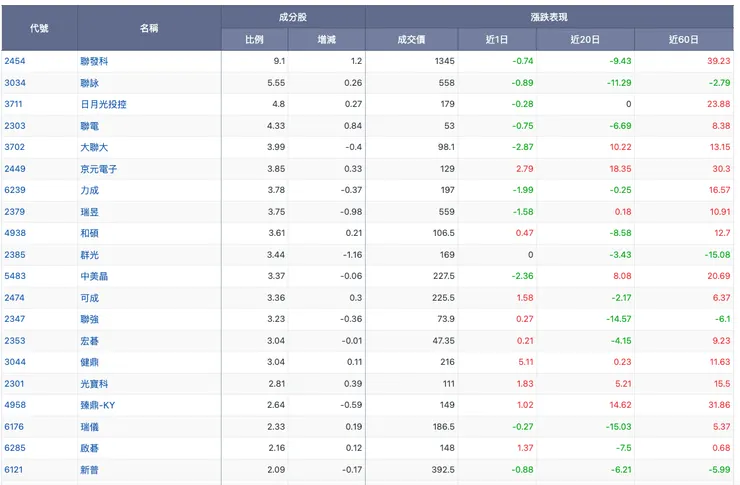Open stock code 2353
This screenshot has width=740, height=485.
pos(15,340)
